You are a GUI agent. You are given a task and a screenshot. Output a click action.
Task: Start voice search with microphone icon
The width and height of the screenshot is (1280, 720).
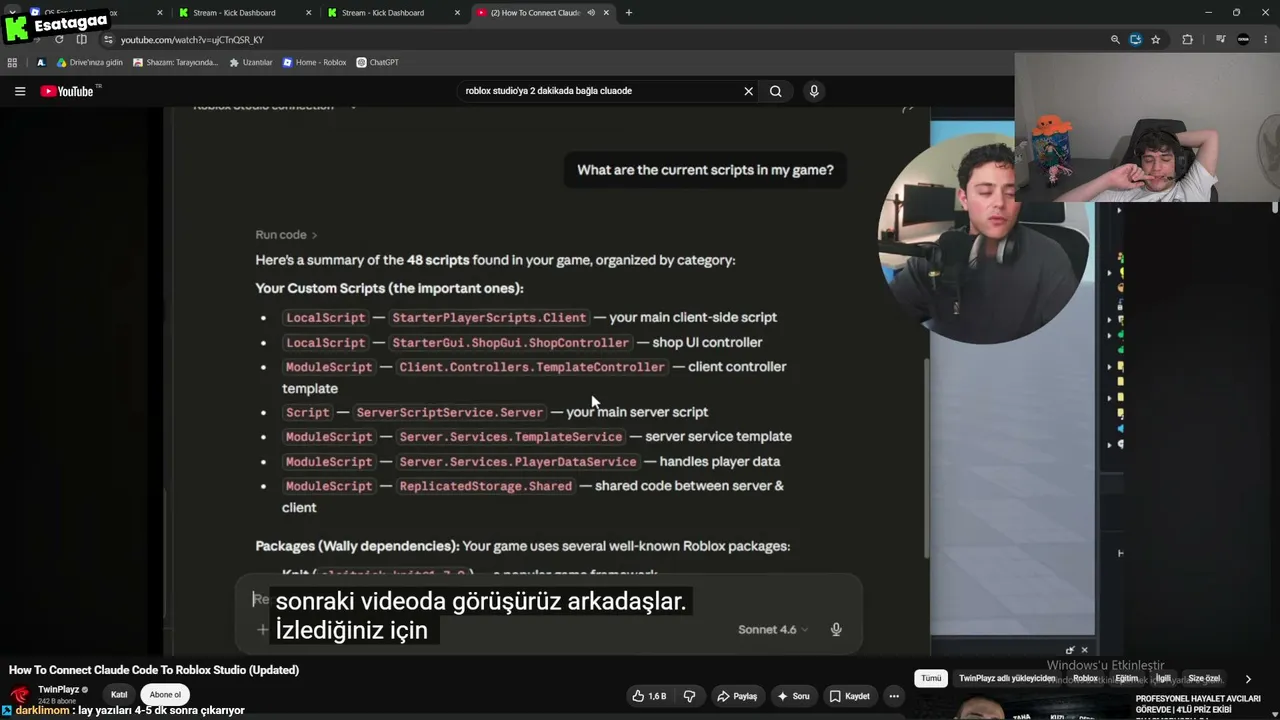(x=814, y=91)
